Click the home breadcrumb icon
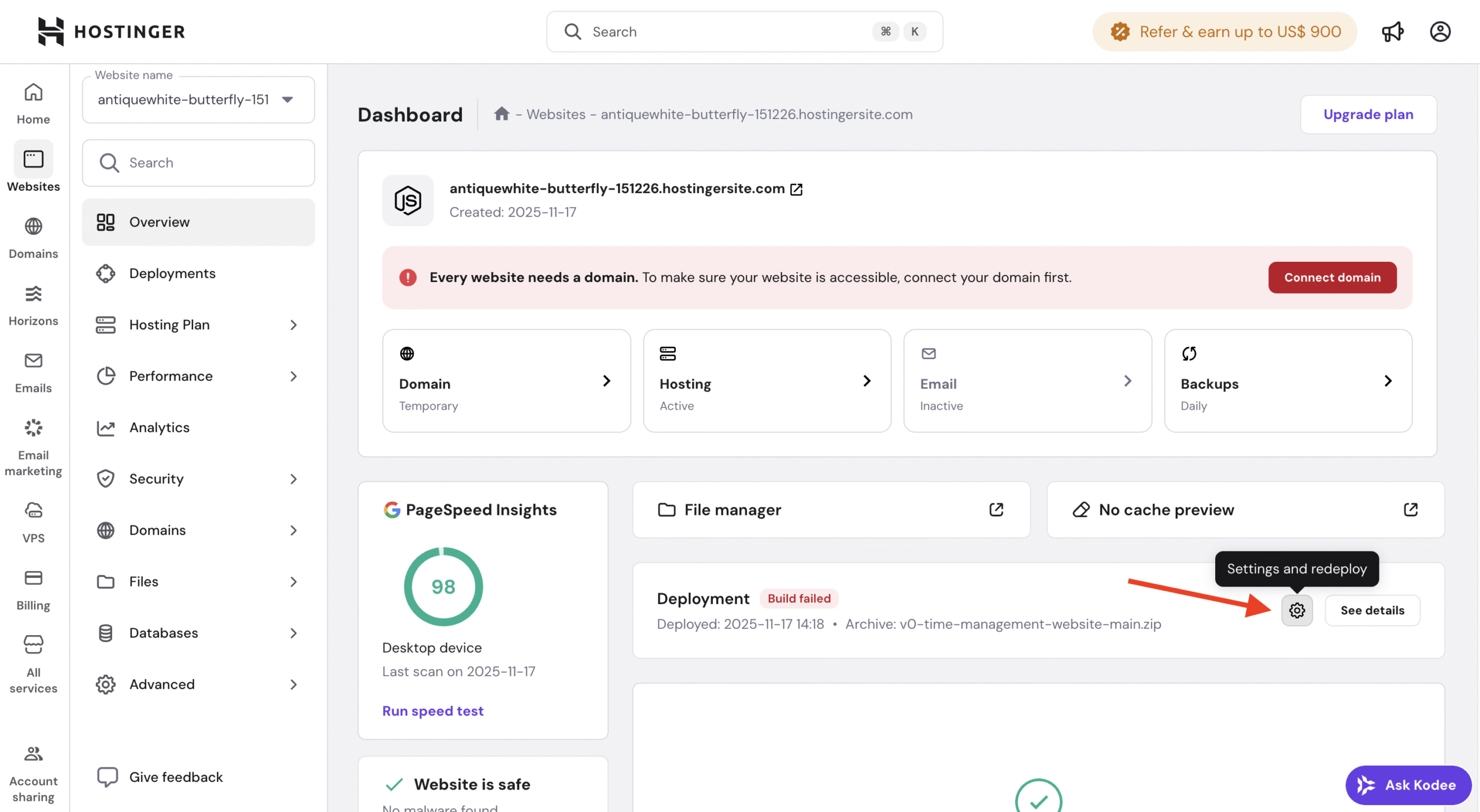The height and width of the screenshot is (812, 1480). coord(501,114)
